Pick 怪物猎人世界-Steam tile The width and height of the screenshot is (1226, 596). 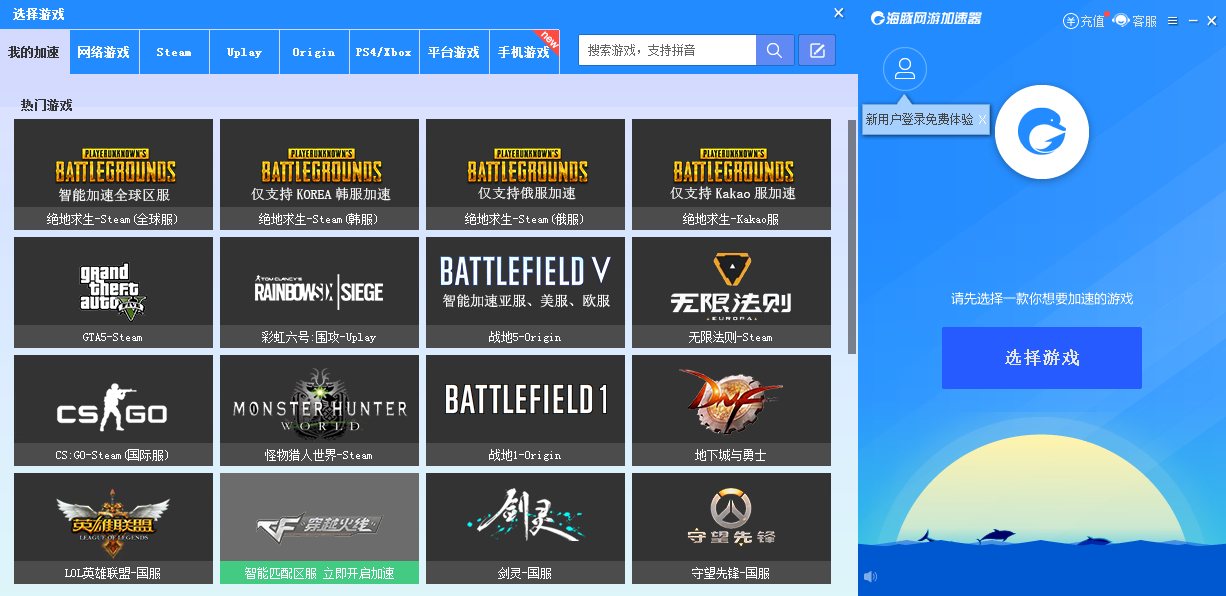(x=319, y=410)
